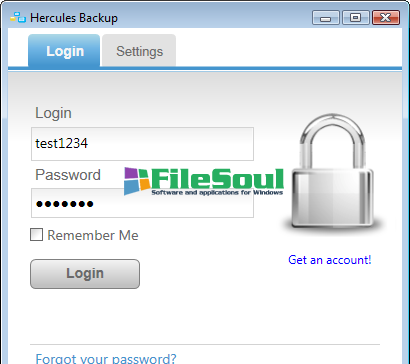Click the "Login" label above username field

pyautogui.click(x=53, y=113)
